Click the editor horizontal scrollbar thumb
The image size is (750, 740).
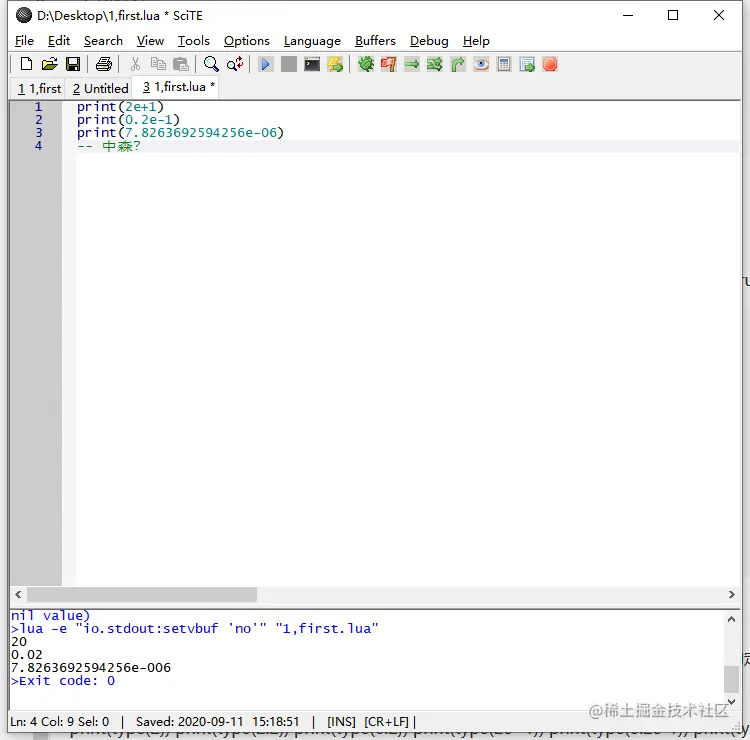(142, 595)
